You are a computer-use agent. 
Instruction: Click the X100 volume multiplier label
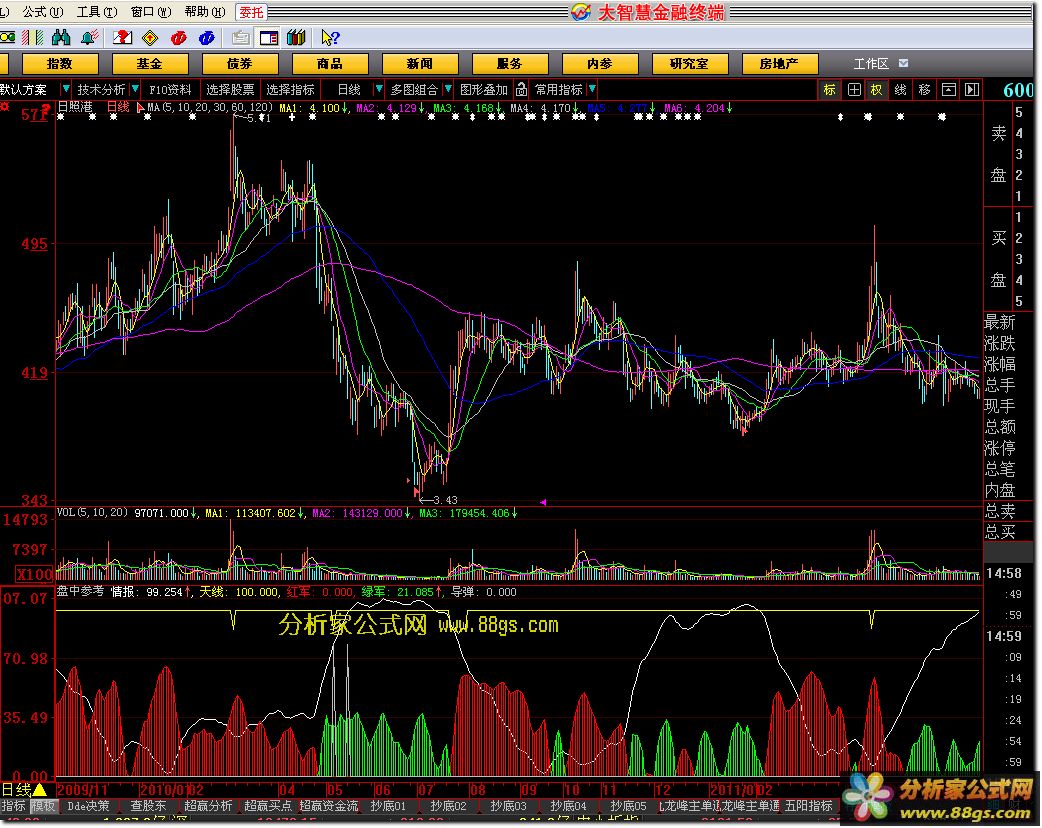tap(34, 574)
